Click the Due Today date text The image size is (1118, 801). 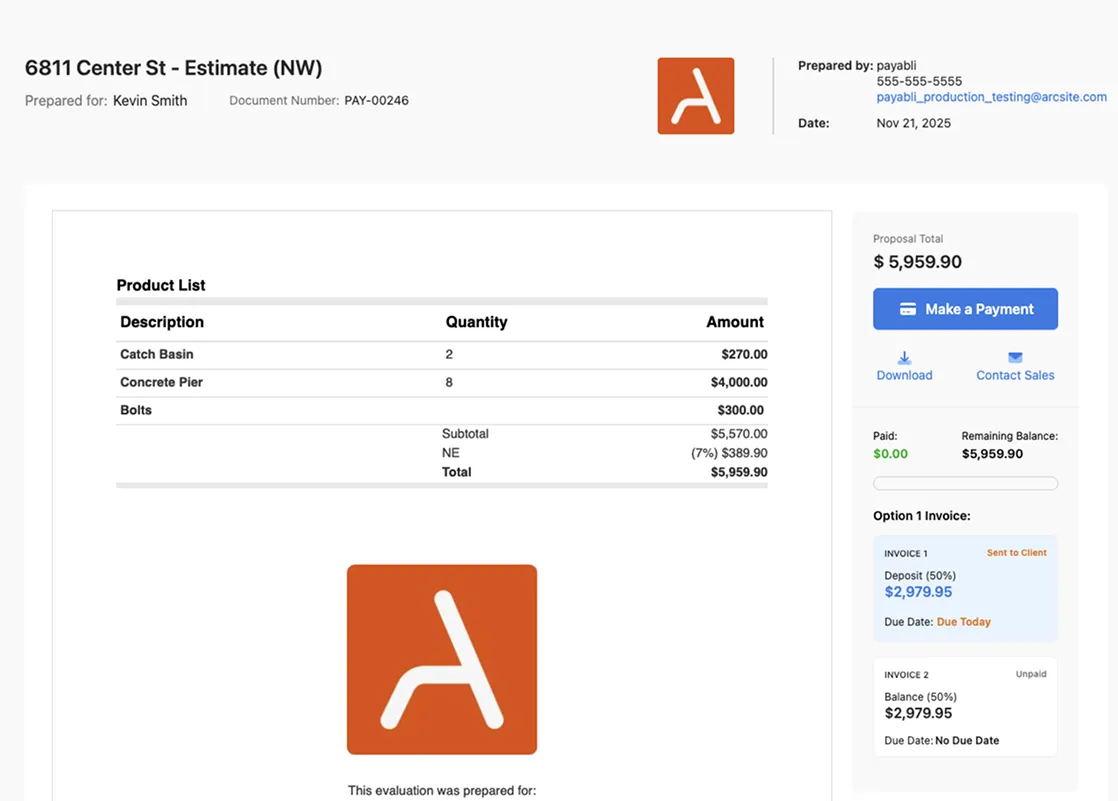pos(963,622)
